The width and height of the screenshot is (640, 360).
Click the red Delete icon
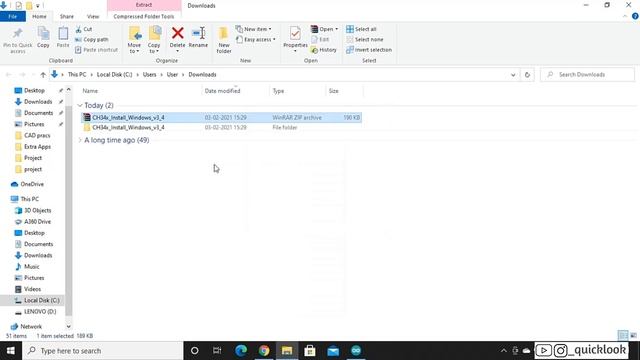coord(178,33)
